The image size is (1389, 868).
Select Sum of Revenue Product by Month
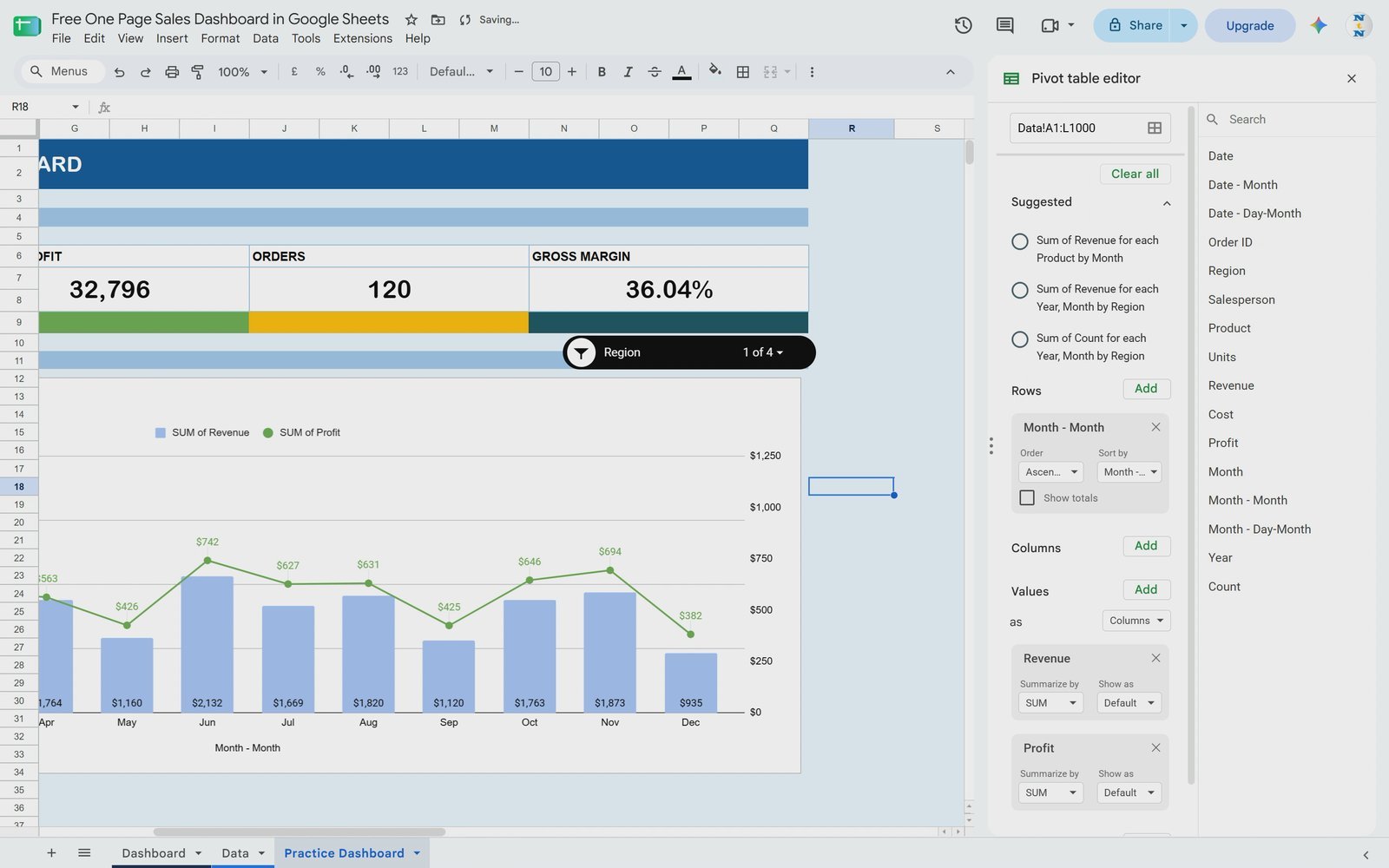click(1020, 241)
